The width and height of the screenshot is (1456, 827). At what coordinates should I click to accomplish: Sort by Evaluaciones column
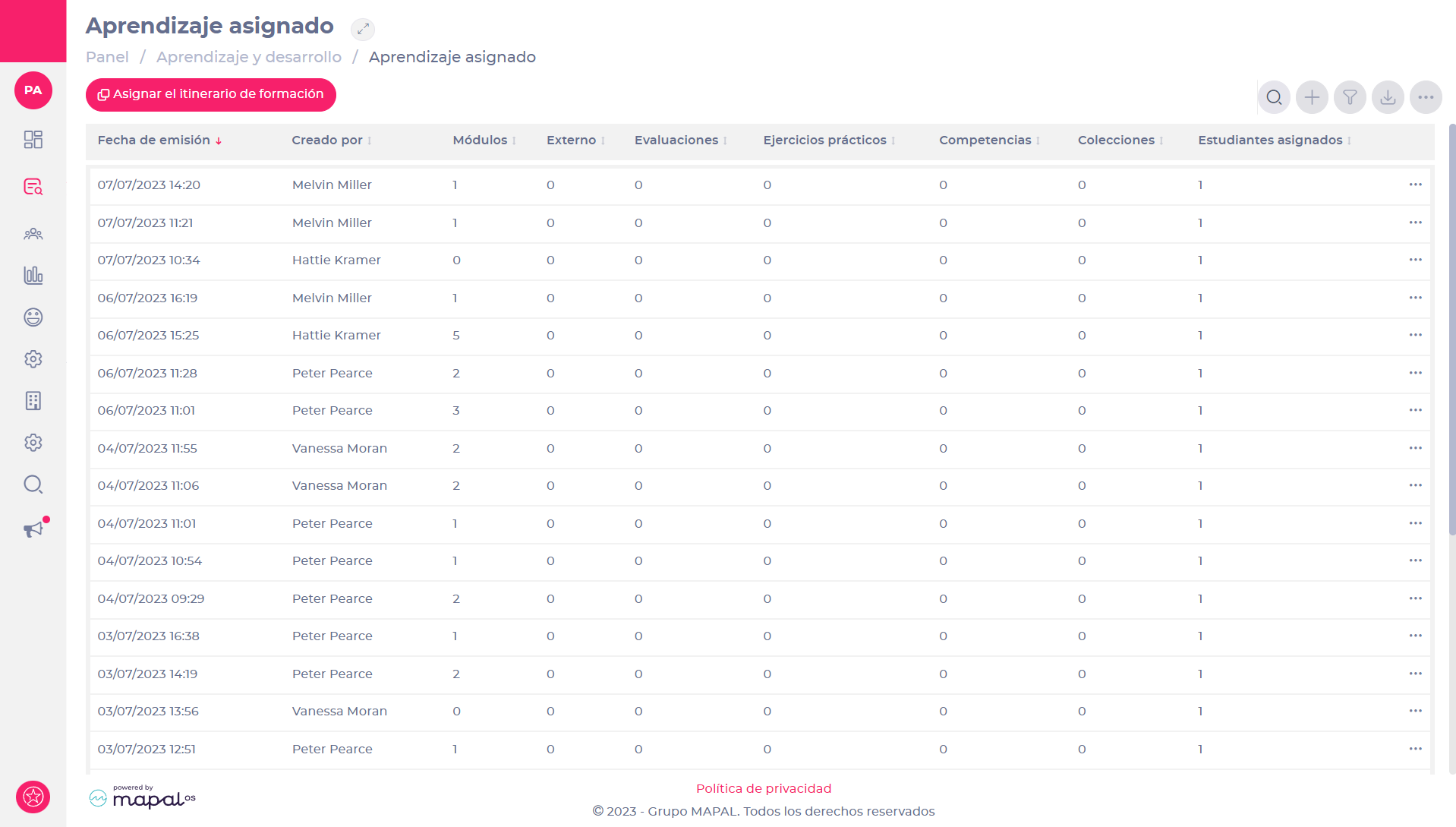pos(681,140)
